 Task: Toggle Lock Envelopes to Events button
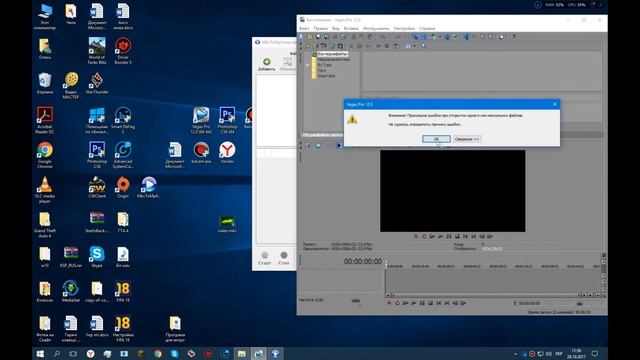[447, 37]
